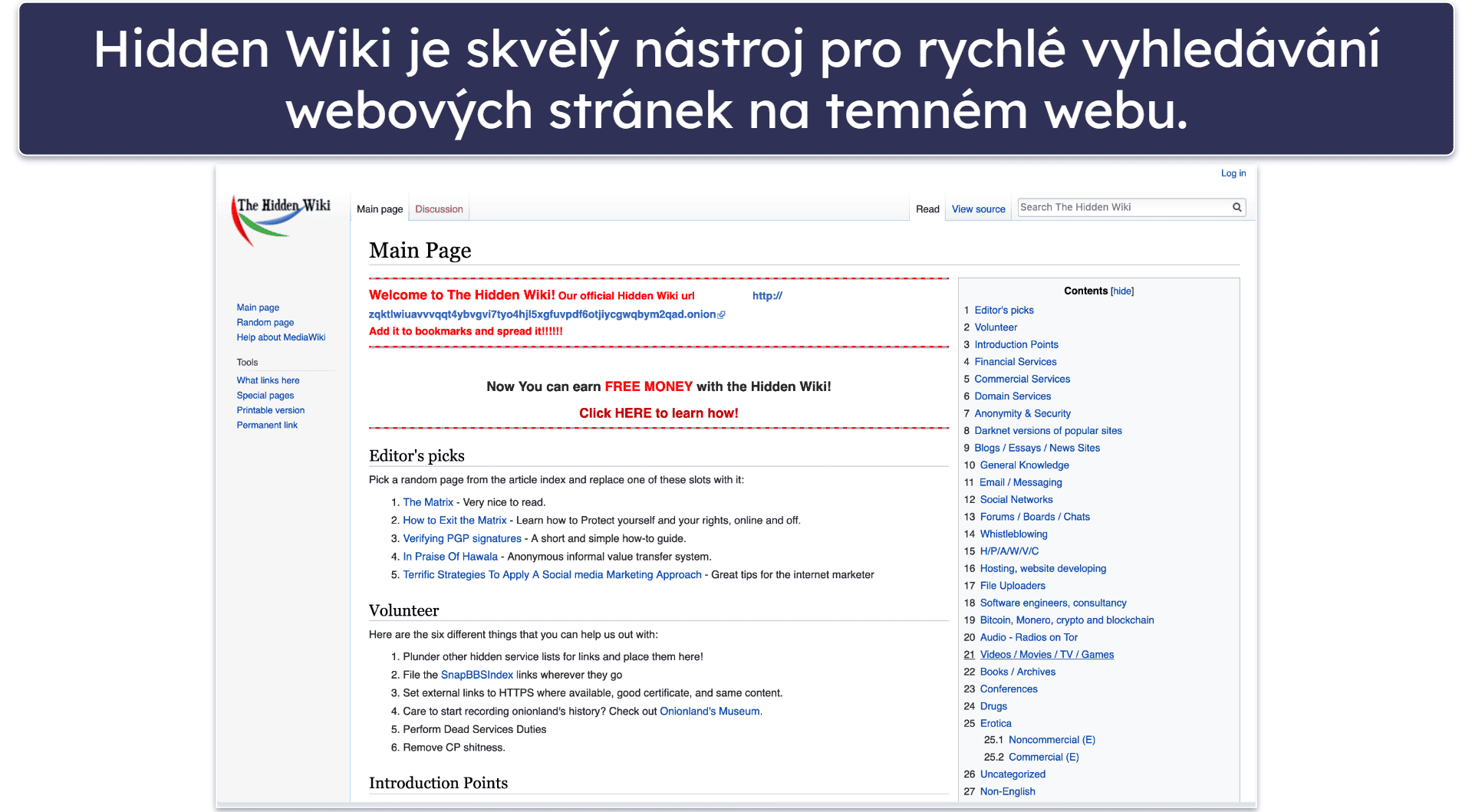Jump to Noncommercial (E) subsection
Screen dimensions: 1472x812
pyautogui.click(x=1052, y=740)
